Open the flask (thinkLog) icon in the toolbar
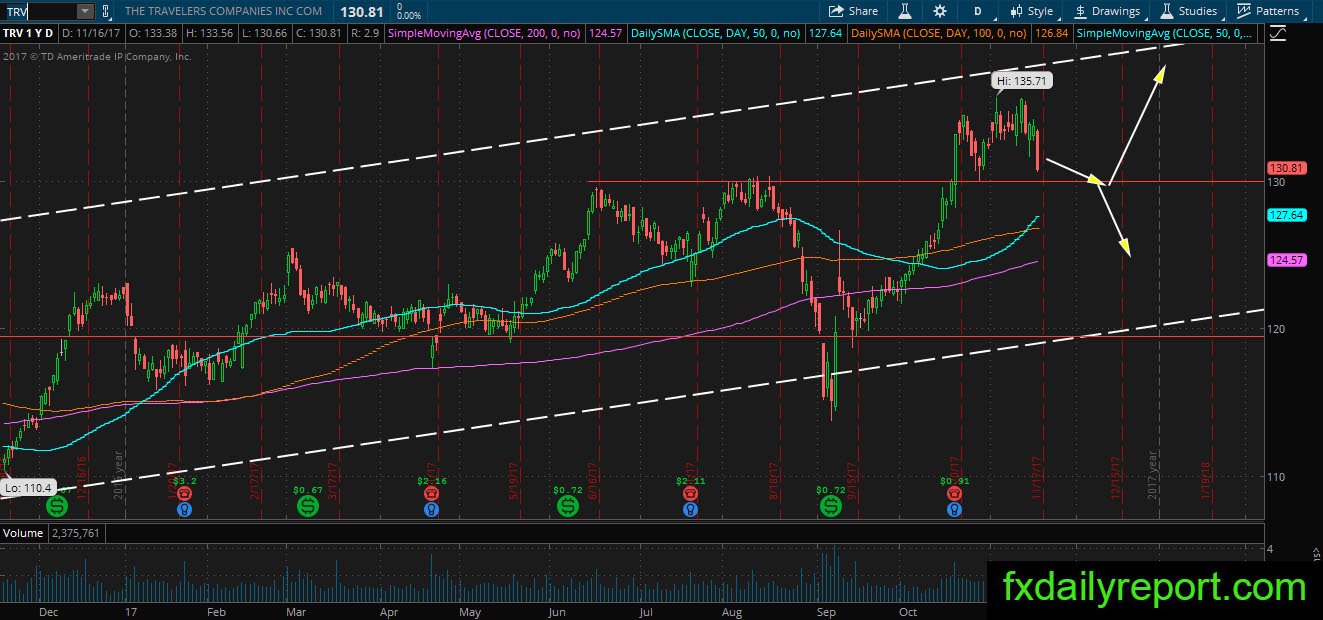Viewport: 1323px width, 620px height. pyautogui.click(x=905, y=11)
